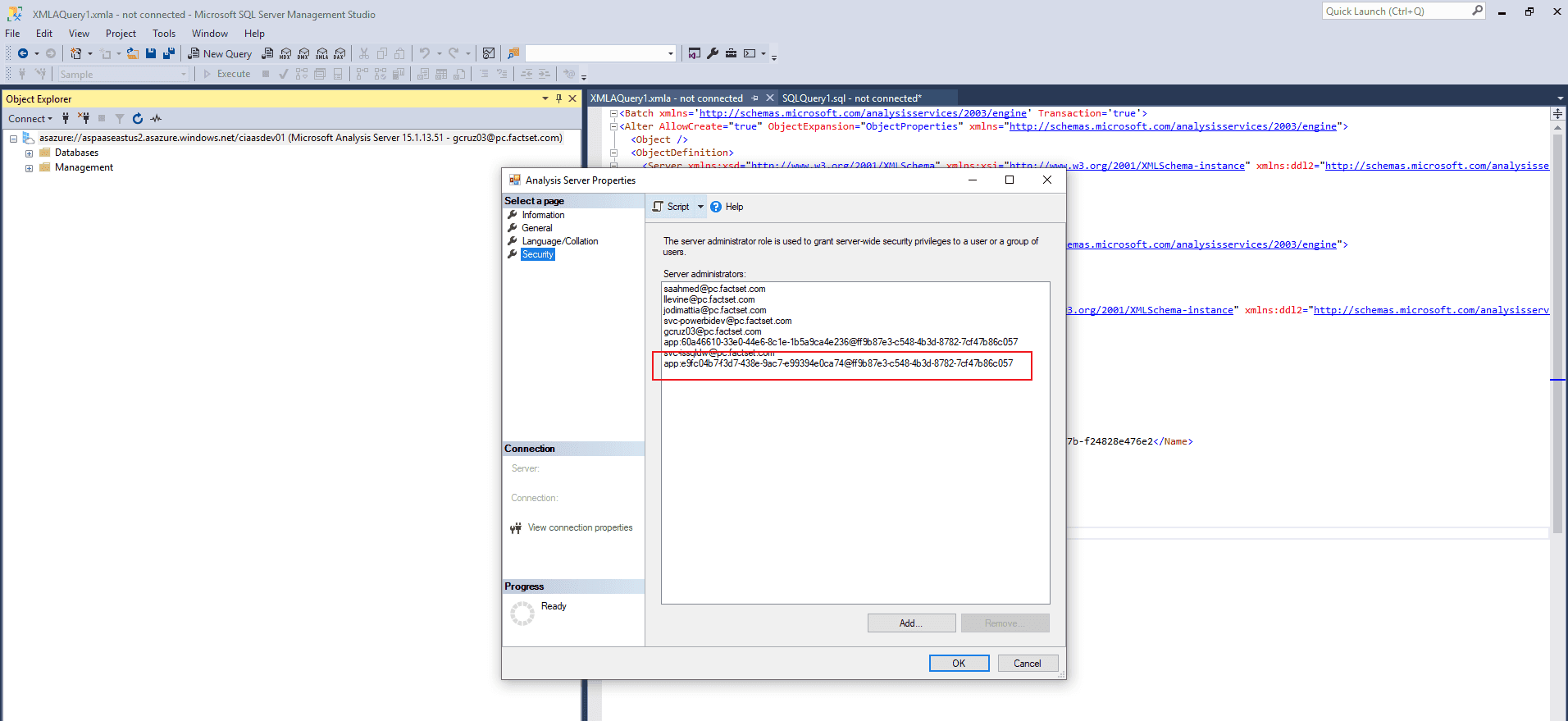This screenshot has height=721, width=1568.
Task: Click Connect Object Explorer plug icon
Action: click(x=66, y=118)
